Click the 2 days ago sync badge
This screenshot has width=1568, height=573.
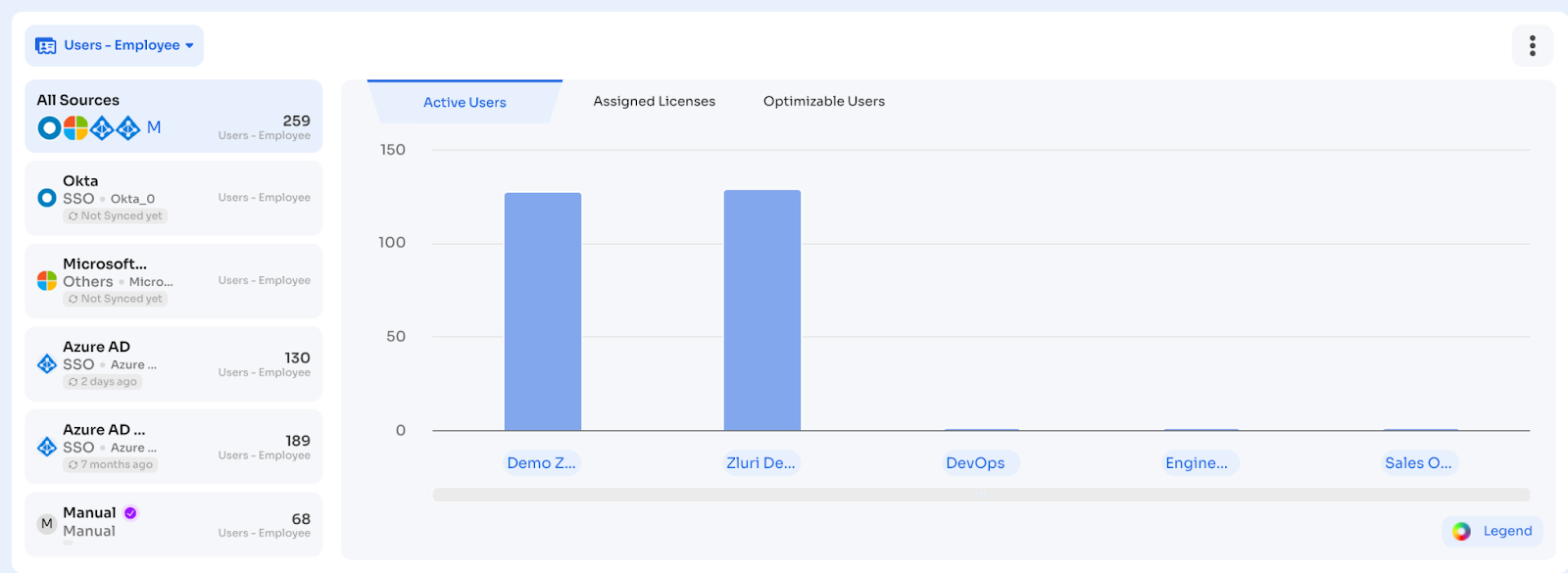[103, 382]
